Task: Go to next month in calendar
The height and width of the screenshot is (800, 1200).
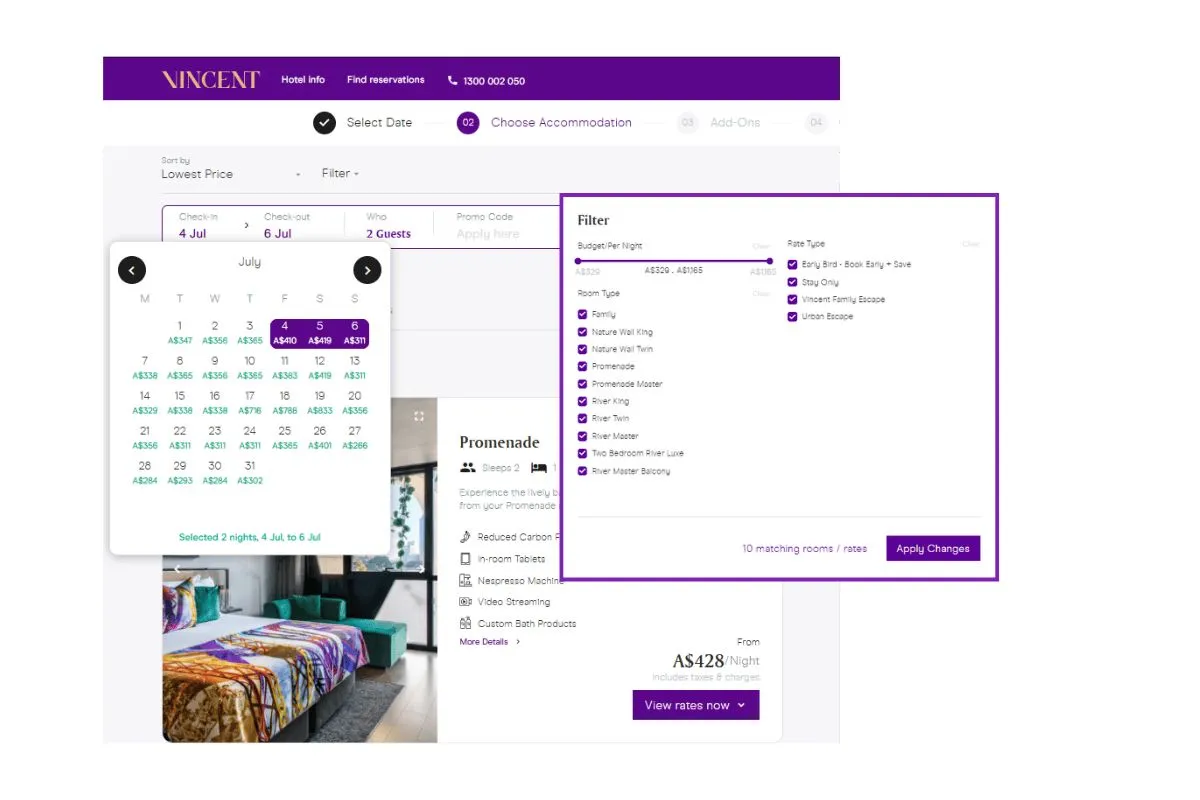Action: point(367,270)
